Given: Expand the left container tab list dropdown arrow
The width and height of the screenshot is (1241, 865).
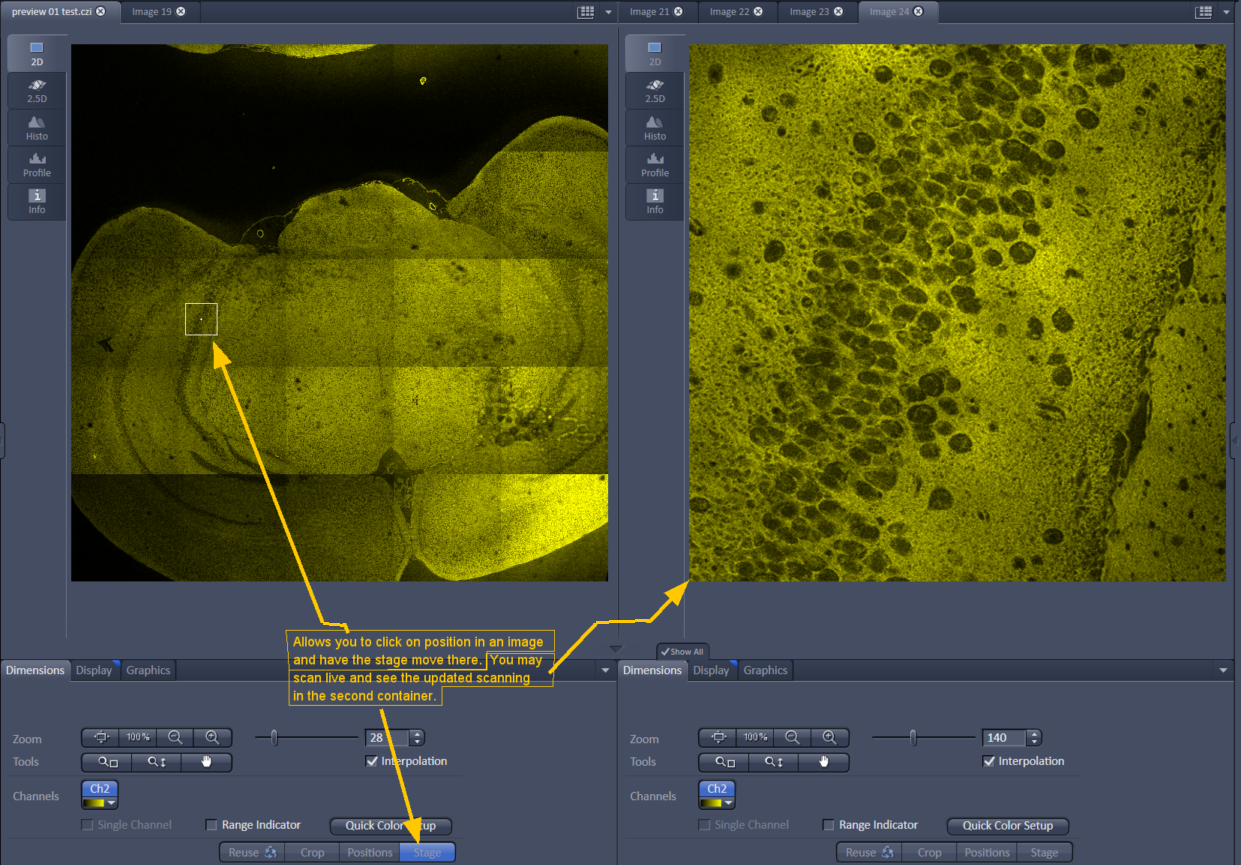Looking at the screenshot, I should click(x=609, y=12).
